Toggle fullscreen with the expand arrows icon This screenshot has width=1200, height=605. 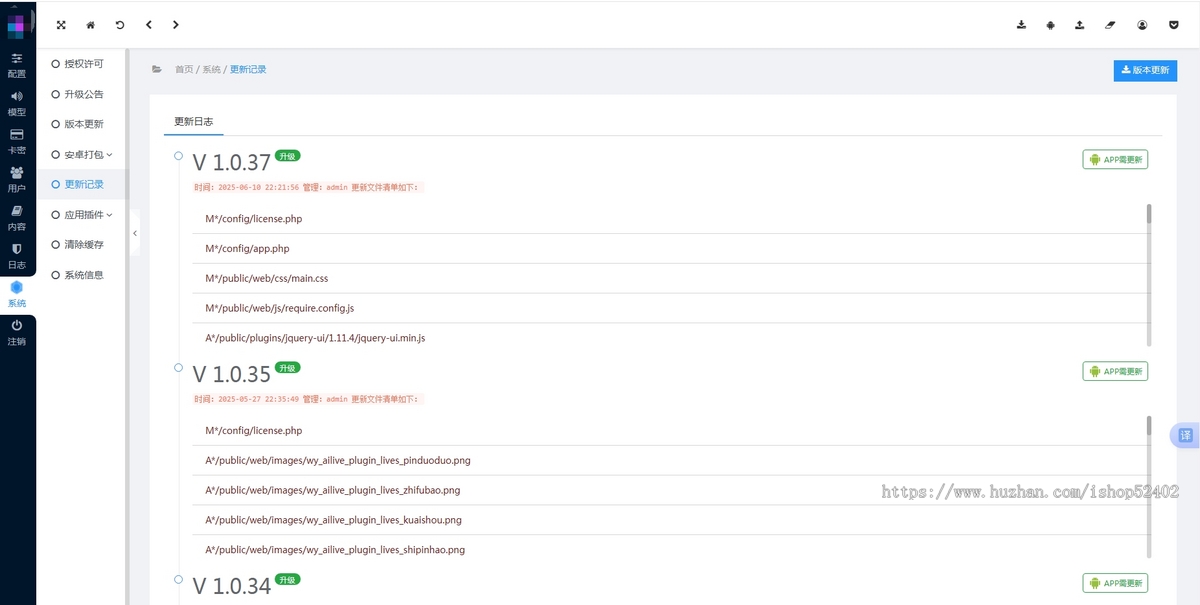61,25
